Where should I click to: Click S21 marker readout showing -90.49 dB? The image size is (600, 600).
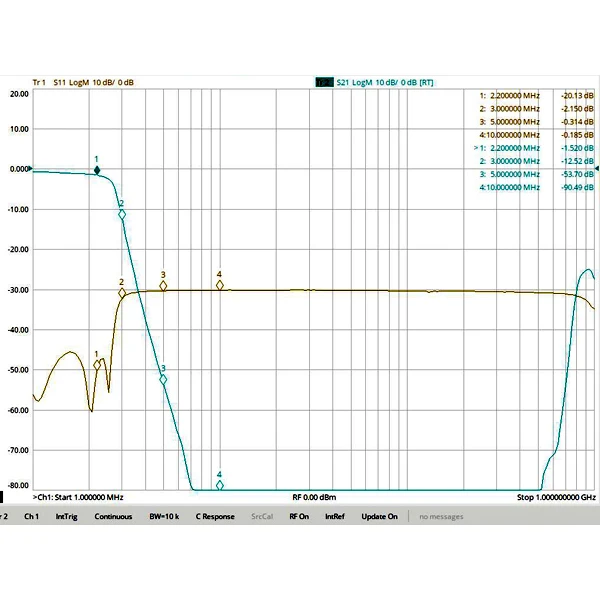536,187
